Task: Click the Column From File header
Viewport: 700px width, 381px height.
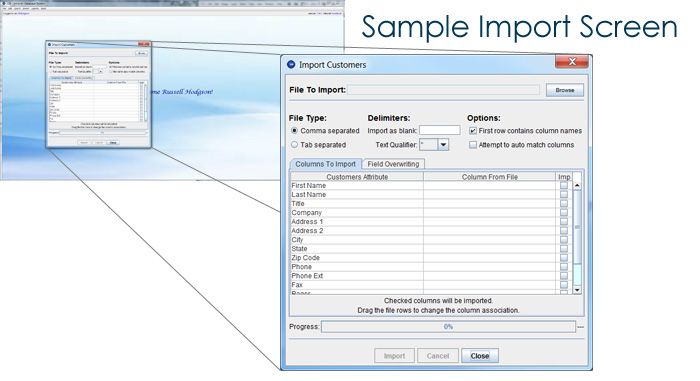Action: coord(490,177)
